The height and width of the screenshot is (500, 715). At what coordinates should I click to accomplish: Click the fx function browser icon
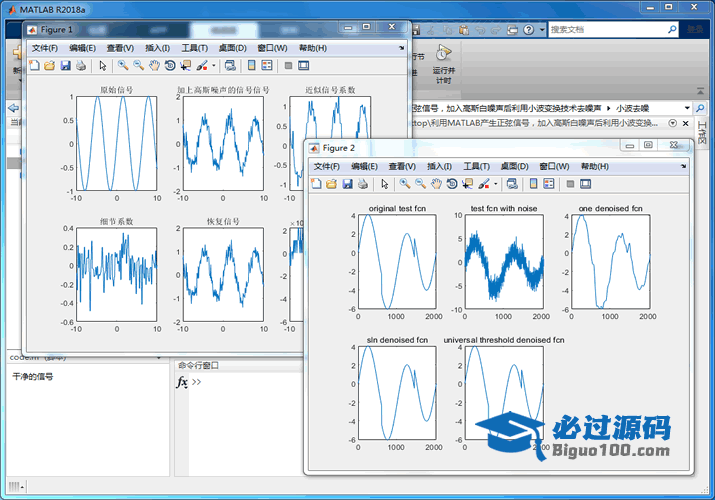(x=182, y=382)
